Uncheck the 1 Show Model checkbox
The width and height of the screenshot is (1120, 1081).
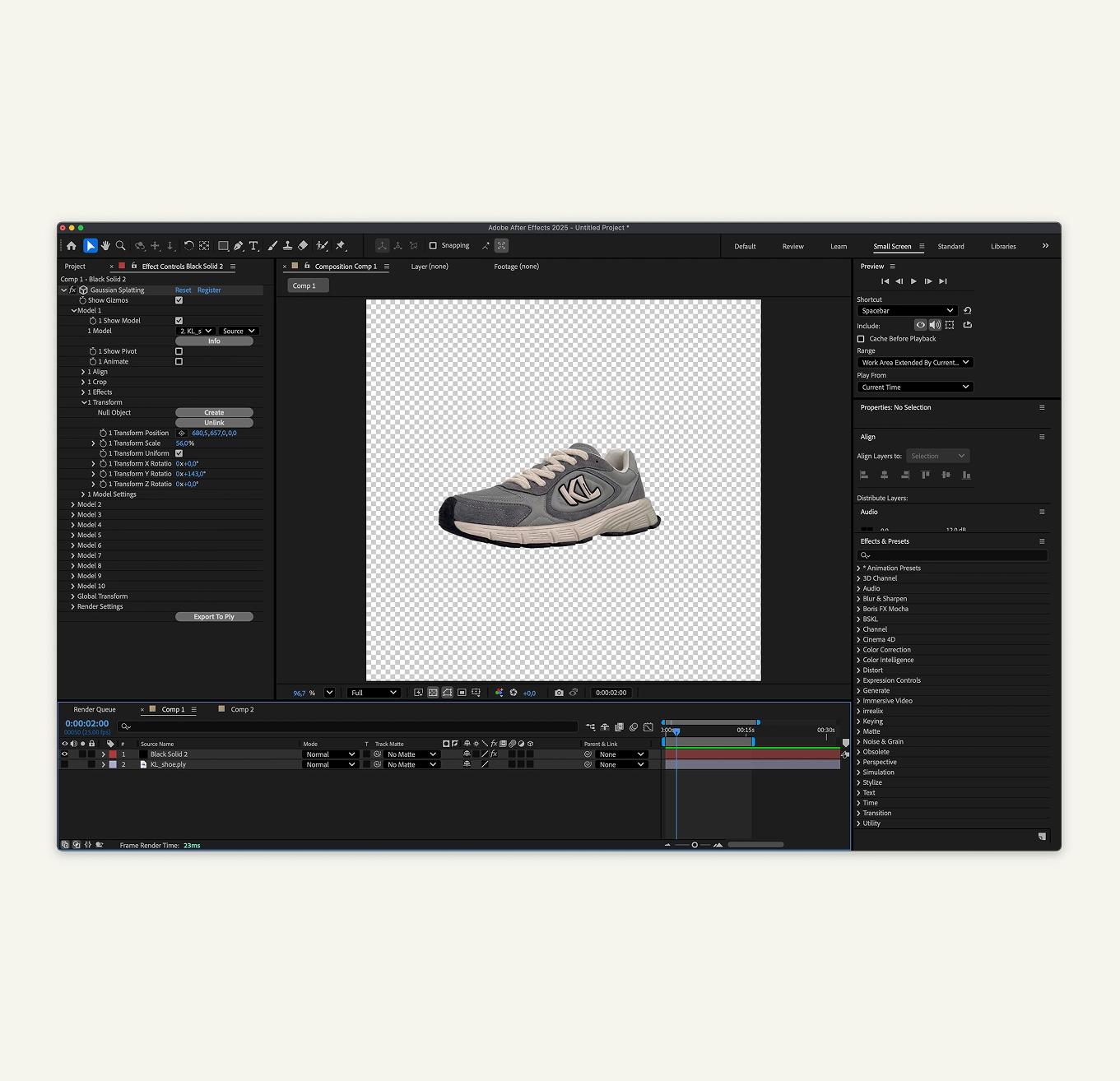tap(179, 321)
